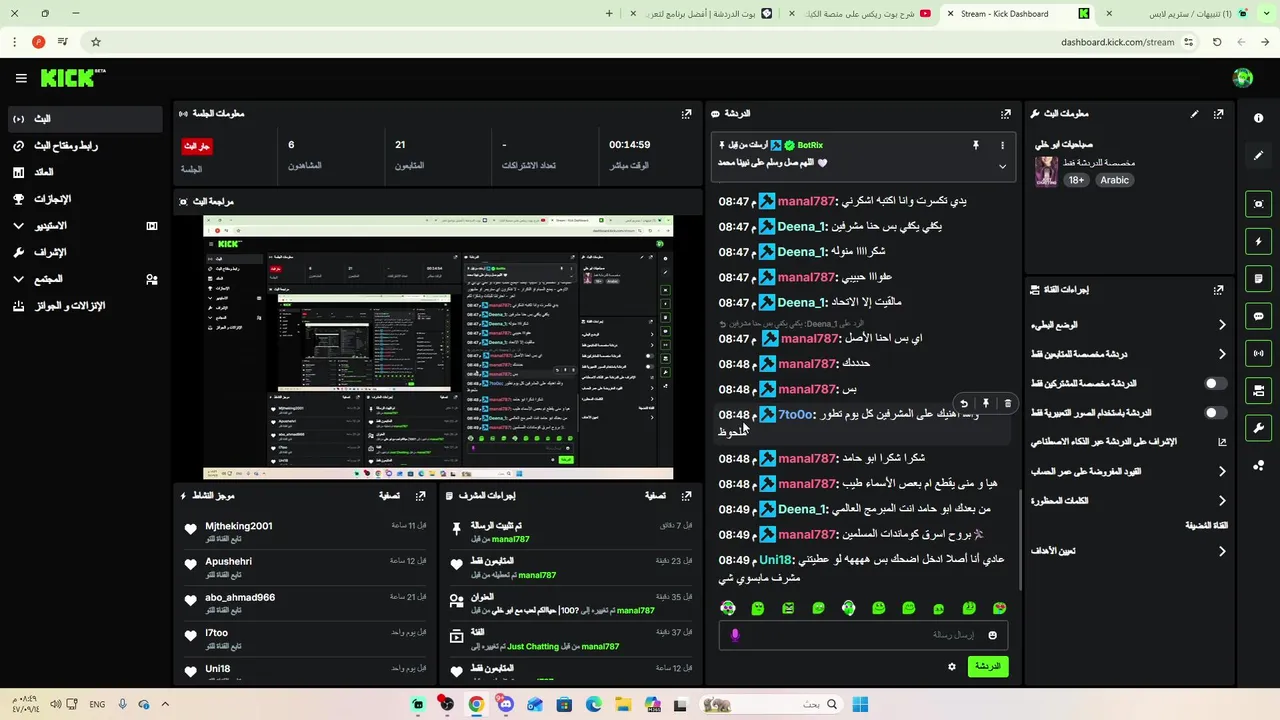
Task: Expand the set goals option
Action: pyautogui.click(x=1222, y=551)
